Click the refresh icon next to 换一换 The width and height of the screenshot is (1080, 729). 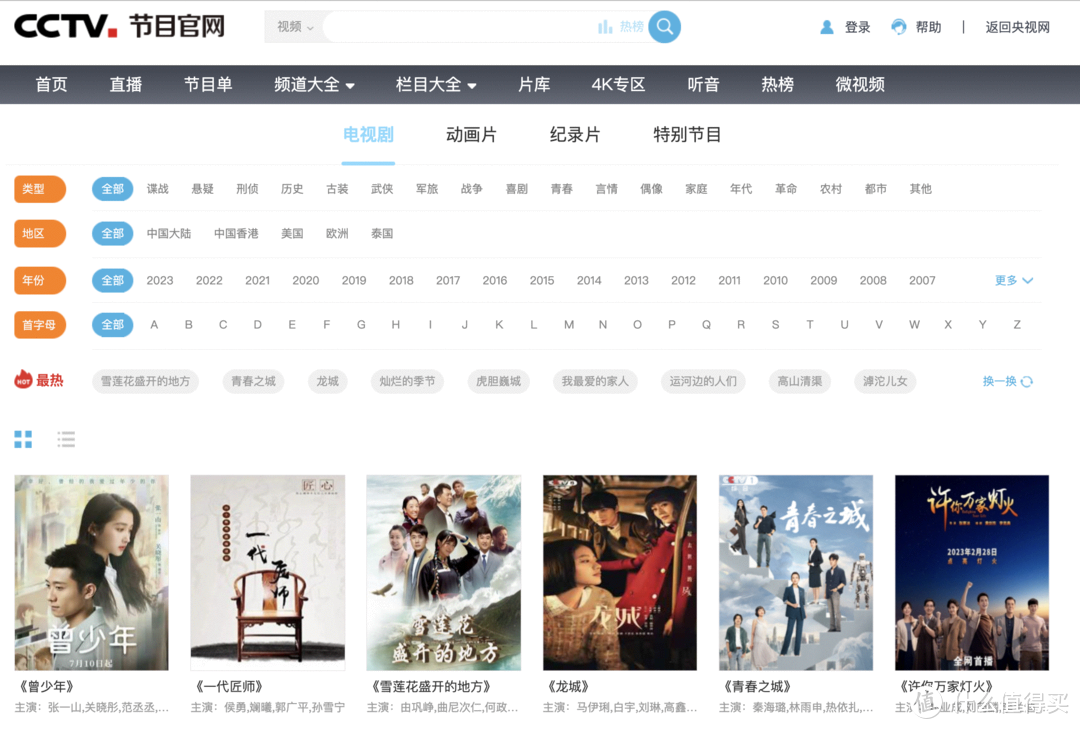pyautogui.click(x=1027, y=382)
